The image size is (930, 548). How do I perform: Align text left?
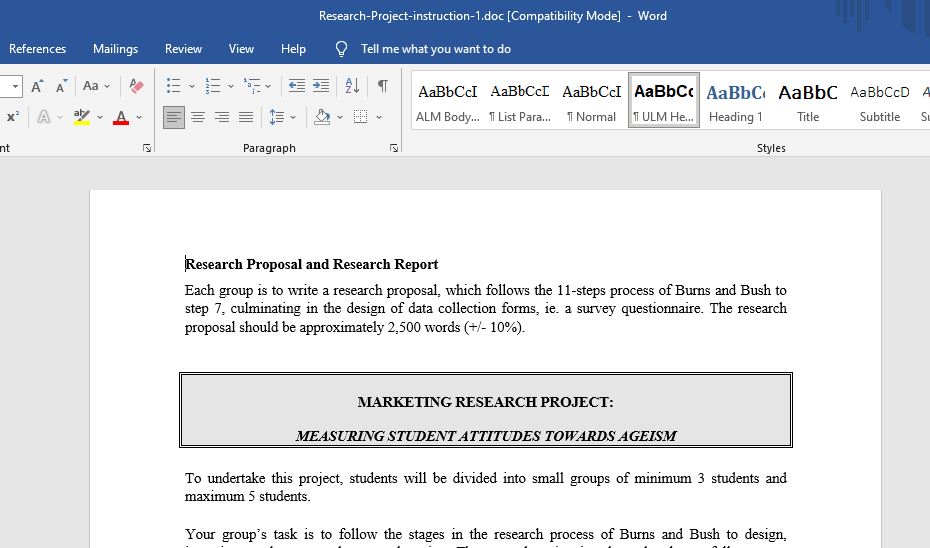[x=174, y=117]
